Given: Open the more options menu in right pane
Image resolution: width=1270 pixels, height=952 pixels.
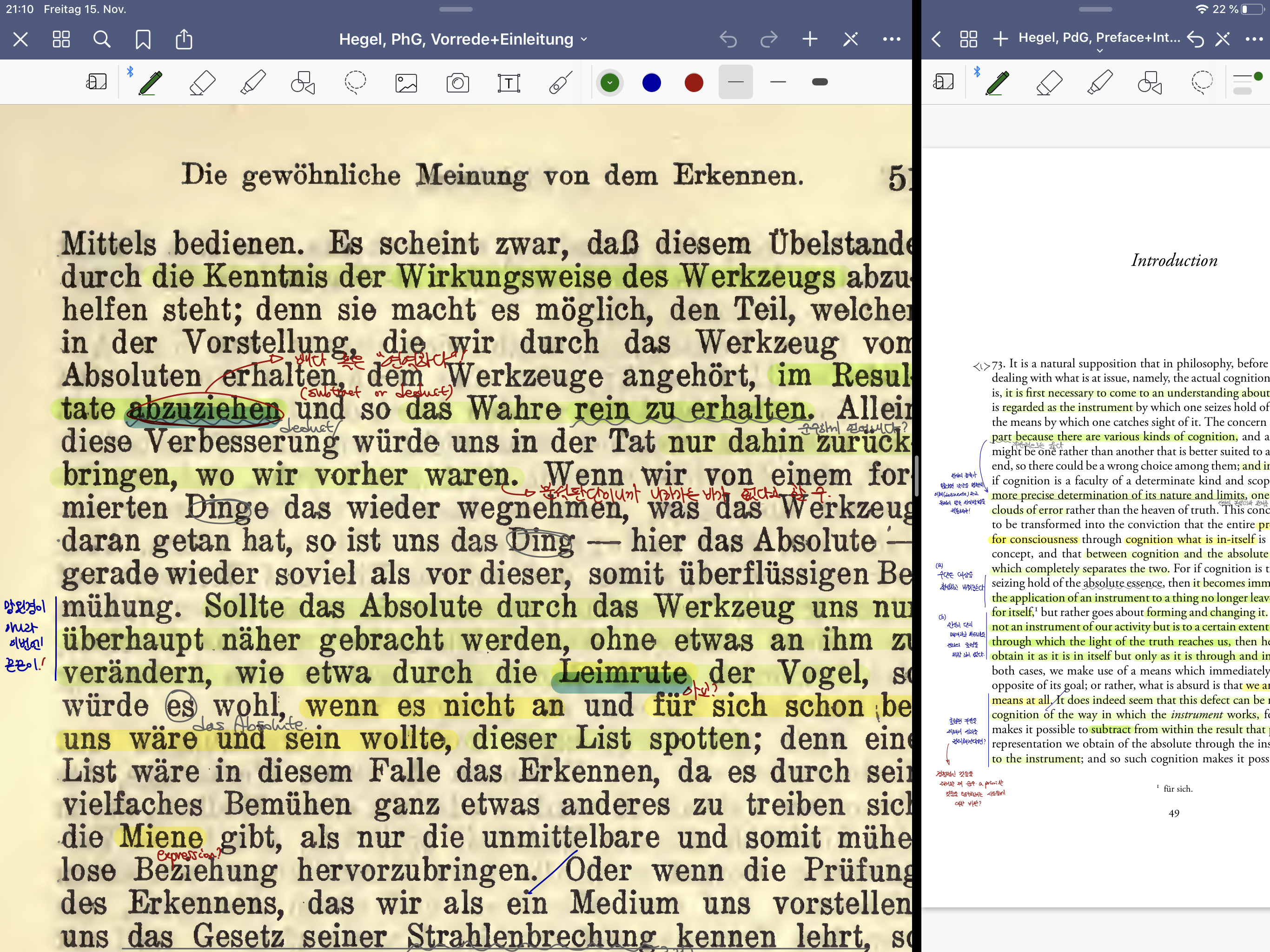Looking at the screenshot, I should point(1254,39).
